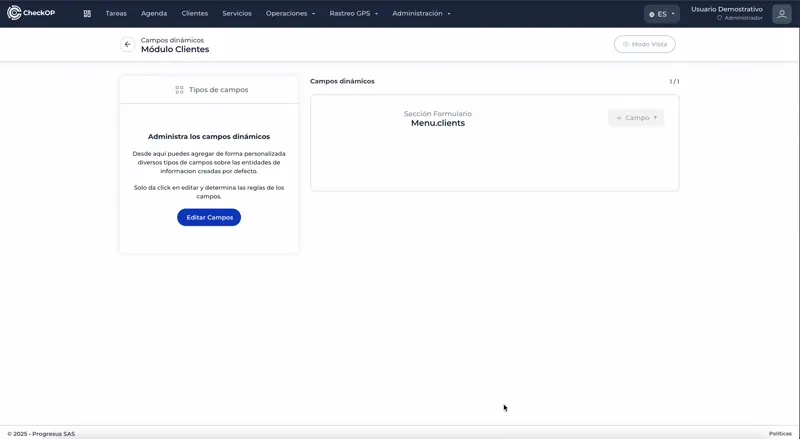Select the Tipos de campos tab header
800x439 pixels.
(209, 90)
